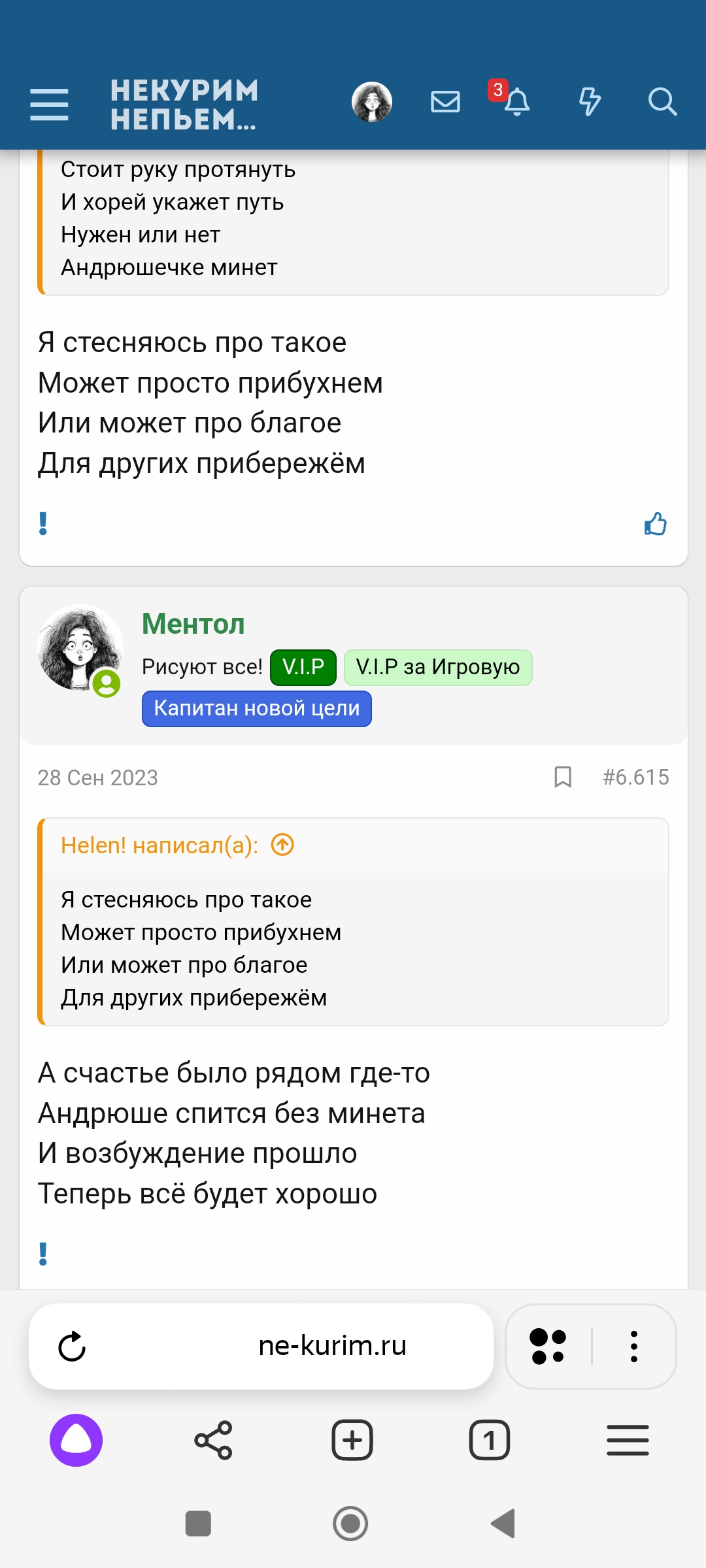706x1568 pixels.
Task: Open the user account avatar in header
Action: pyautogui.click(x=372, y=102)
